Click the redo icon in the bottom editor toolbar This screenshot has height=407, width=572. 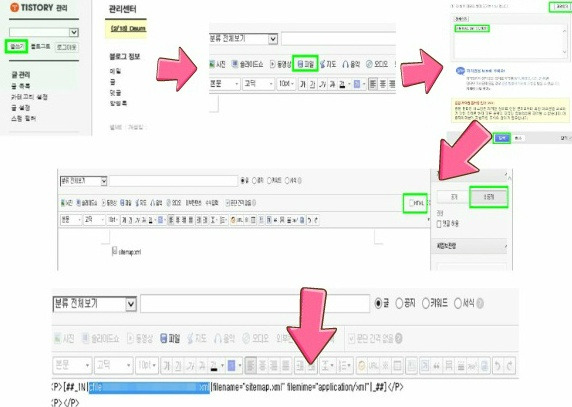[x=509, y=365]
